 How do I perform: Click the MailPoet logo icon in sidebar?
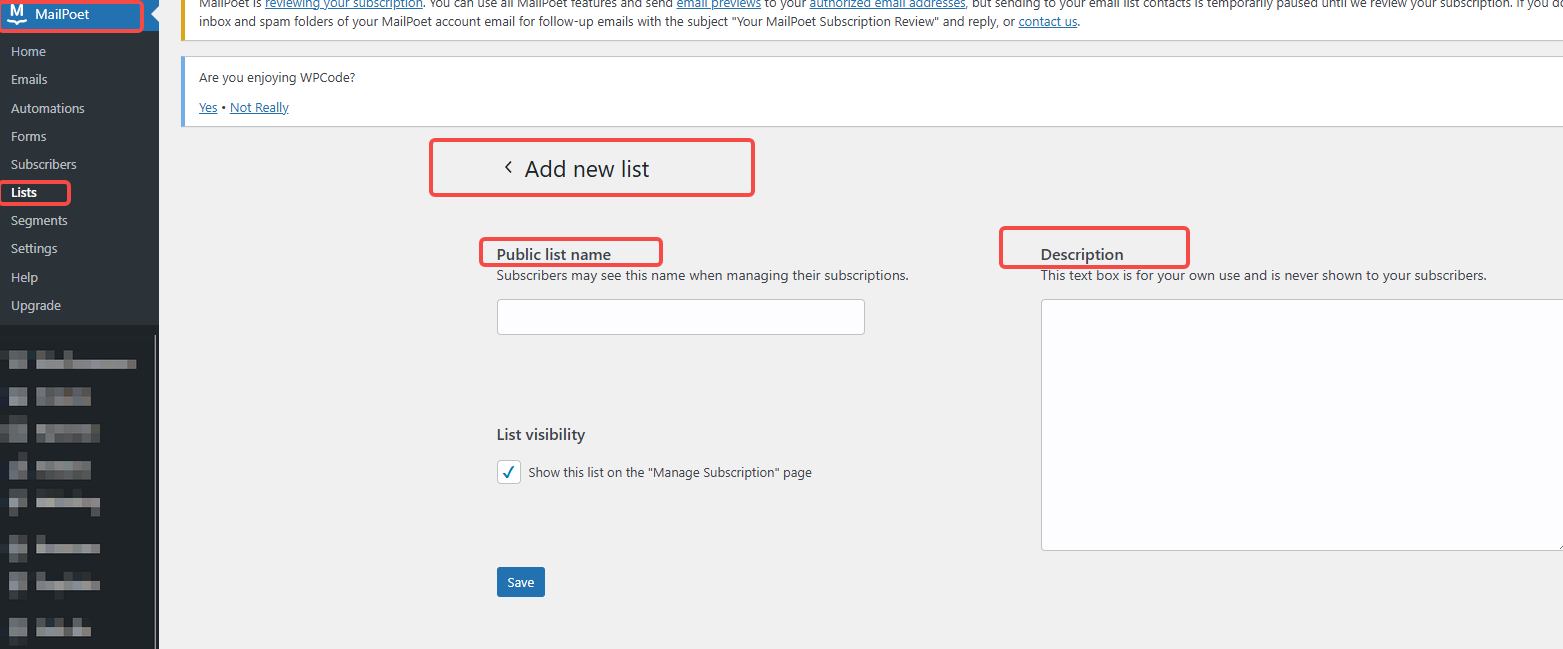[x=16, y=14]
